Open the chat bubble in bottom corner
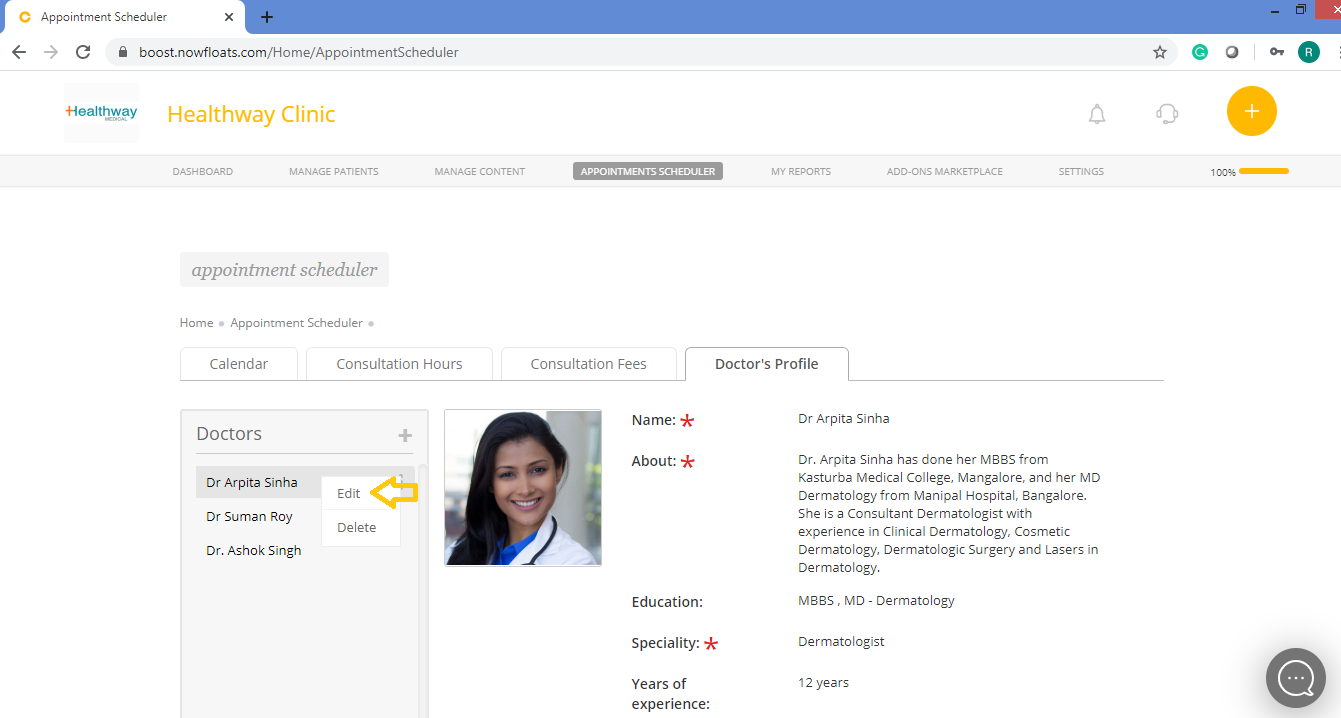The width and height of the screenshot is (1341, 718). [1295, 678]
